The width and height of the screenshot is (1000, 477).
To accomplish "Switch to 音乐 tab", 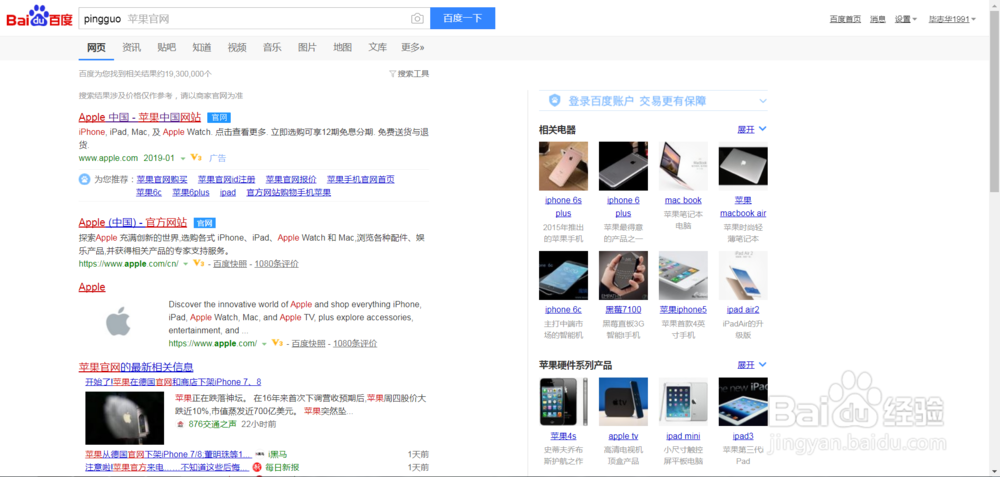I will click(272, 47).
